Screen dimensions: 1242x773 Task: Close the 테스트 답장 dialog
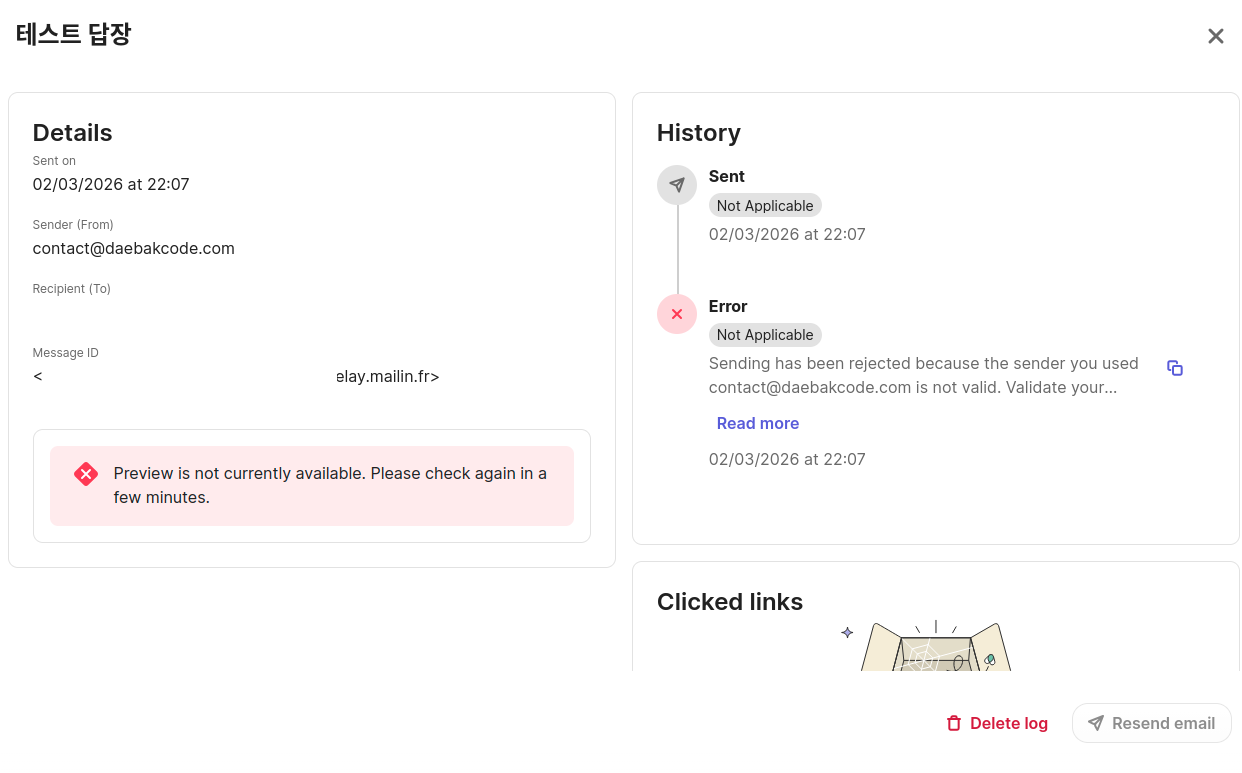(x=1216, y=36)
